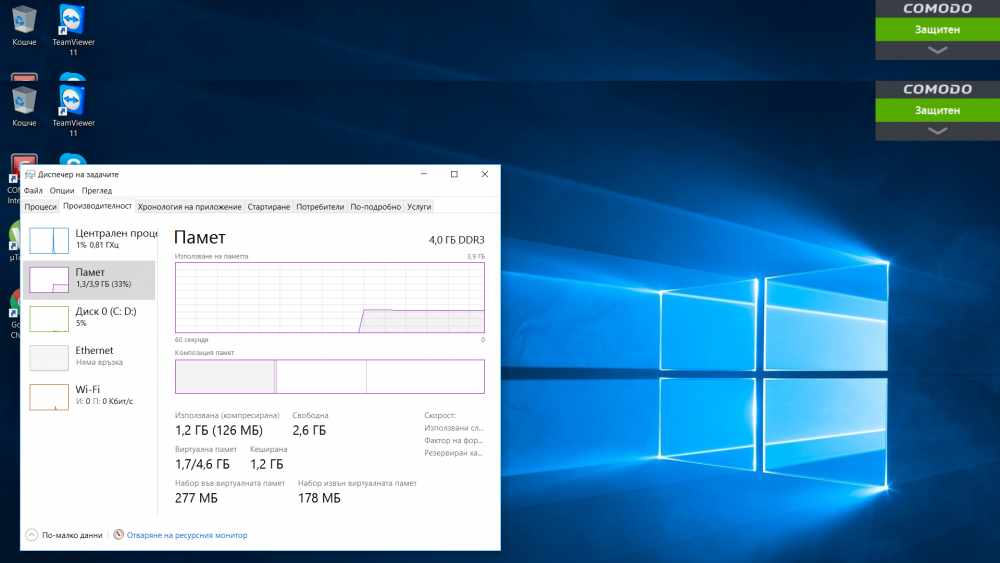The image size is (1000, 563).
Task: Switch to the Потребители tab
Action: coord(320,207)
